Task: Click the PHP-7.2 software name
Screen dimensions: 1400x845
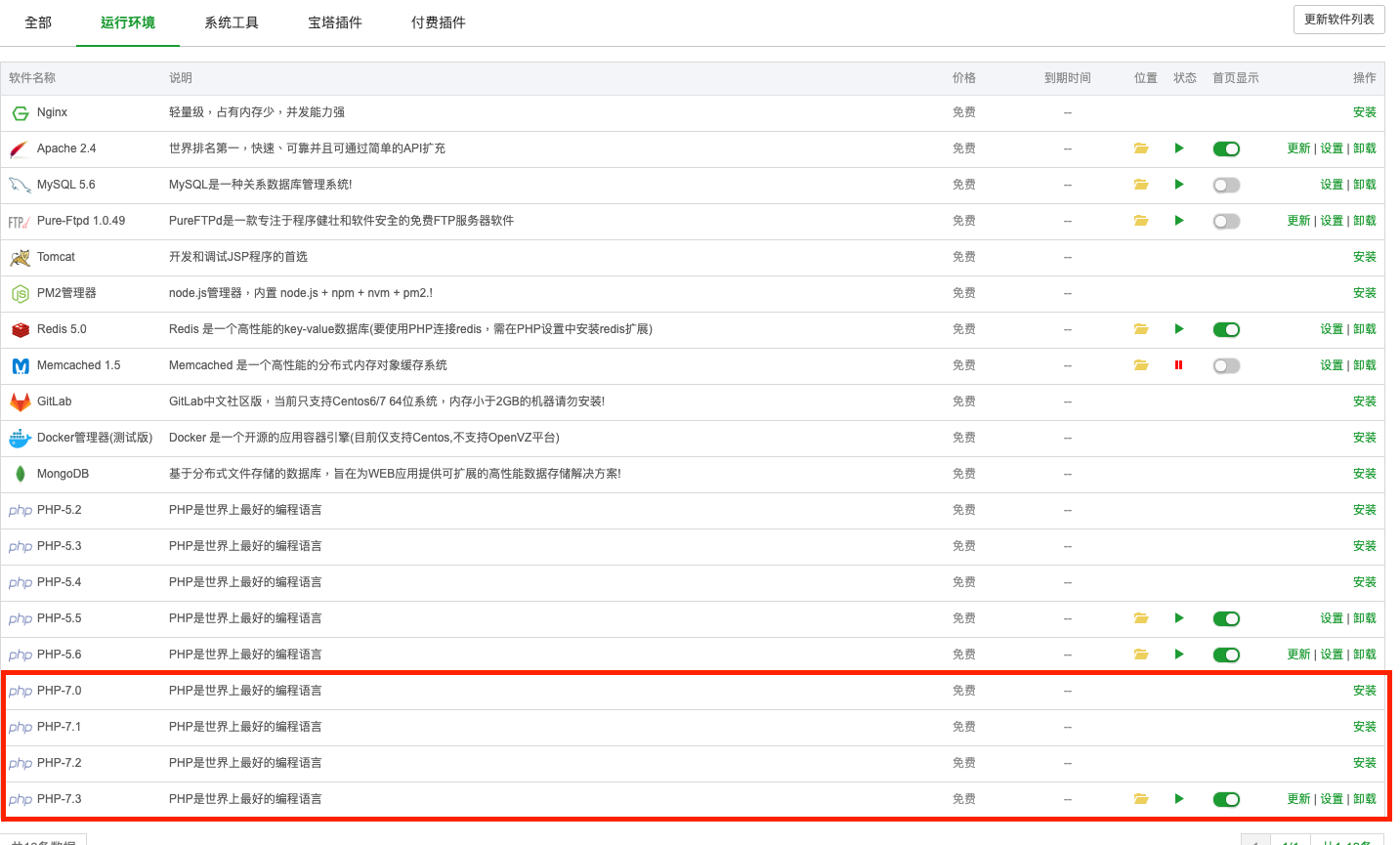Action: pyautogui.click(x=60, y=763)
